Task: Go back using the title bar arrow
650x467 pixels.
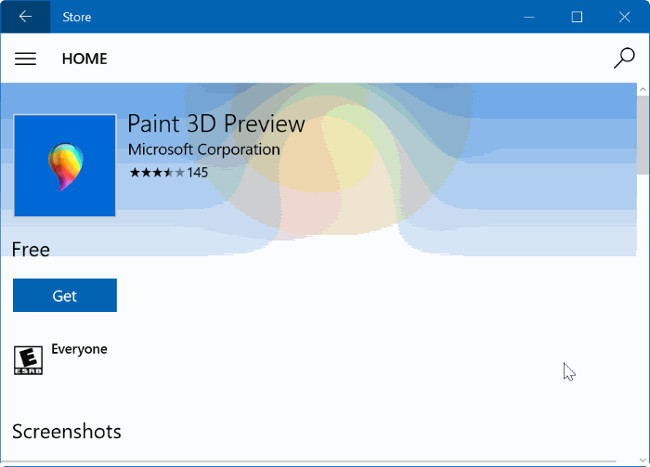Action: [x=25, y=16]
